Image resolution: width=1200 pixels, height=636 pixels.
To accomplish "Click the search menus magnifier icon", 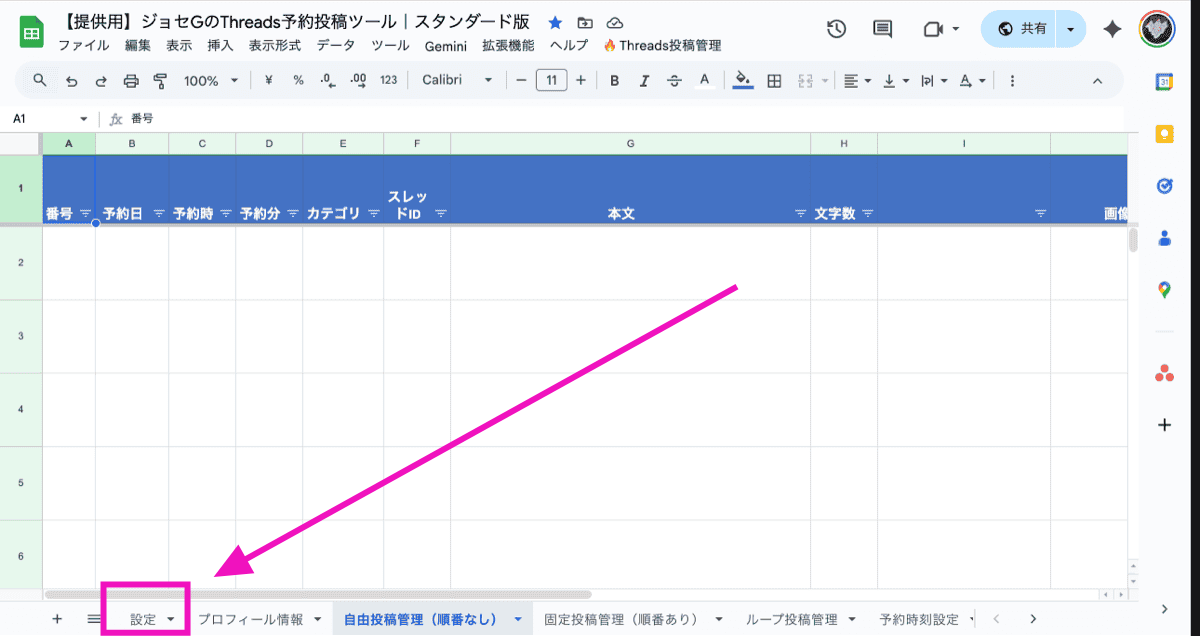I will point(40,80).
